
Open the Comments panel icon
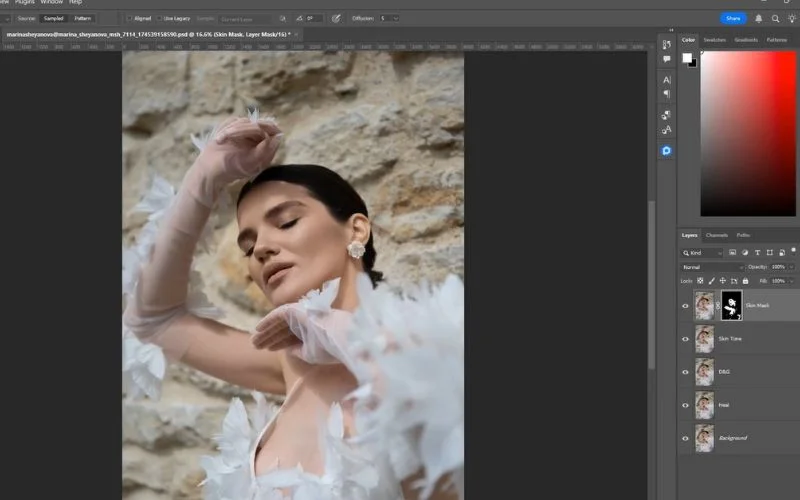(667, 60)
